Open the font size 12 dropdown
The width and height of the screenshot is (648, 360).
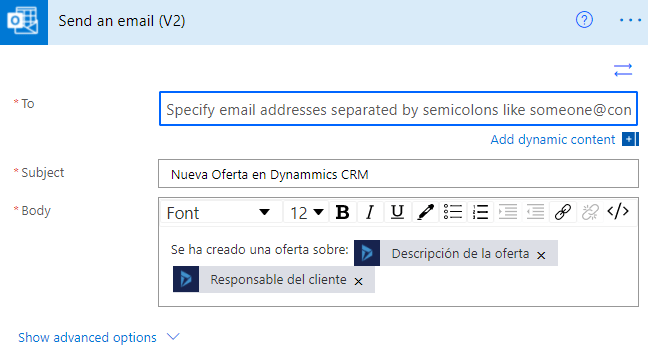pos(306,213)
